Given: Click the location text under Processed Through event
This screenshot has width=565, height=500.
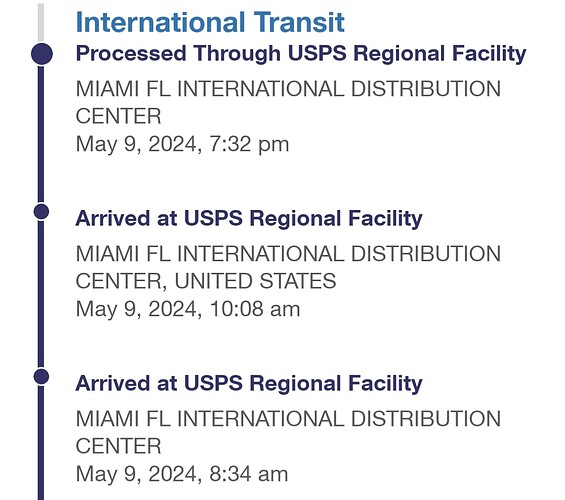Looking at the screenshot, I should (288, 102).
